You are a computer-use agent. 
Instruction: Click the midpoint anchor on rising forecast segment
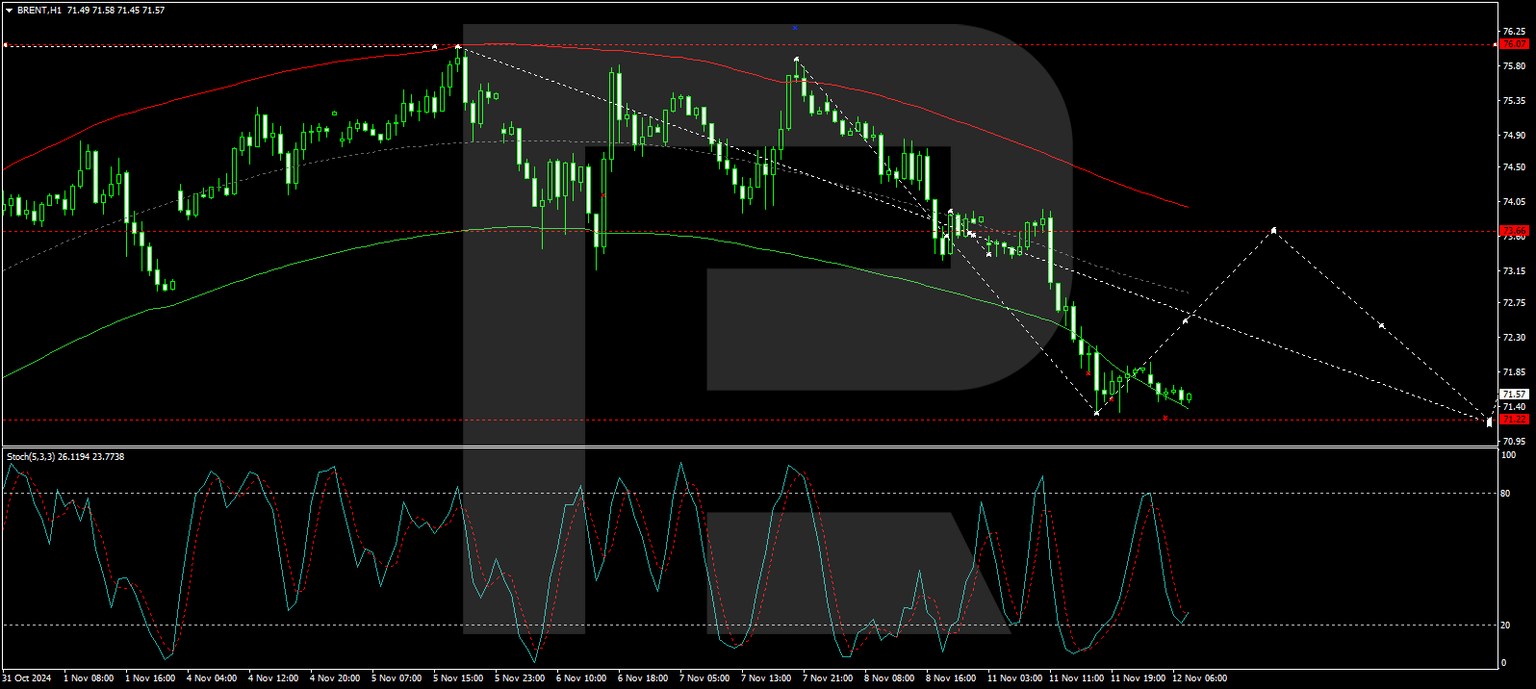pos(1186,320)
